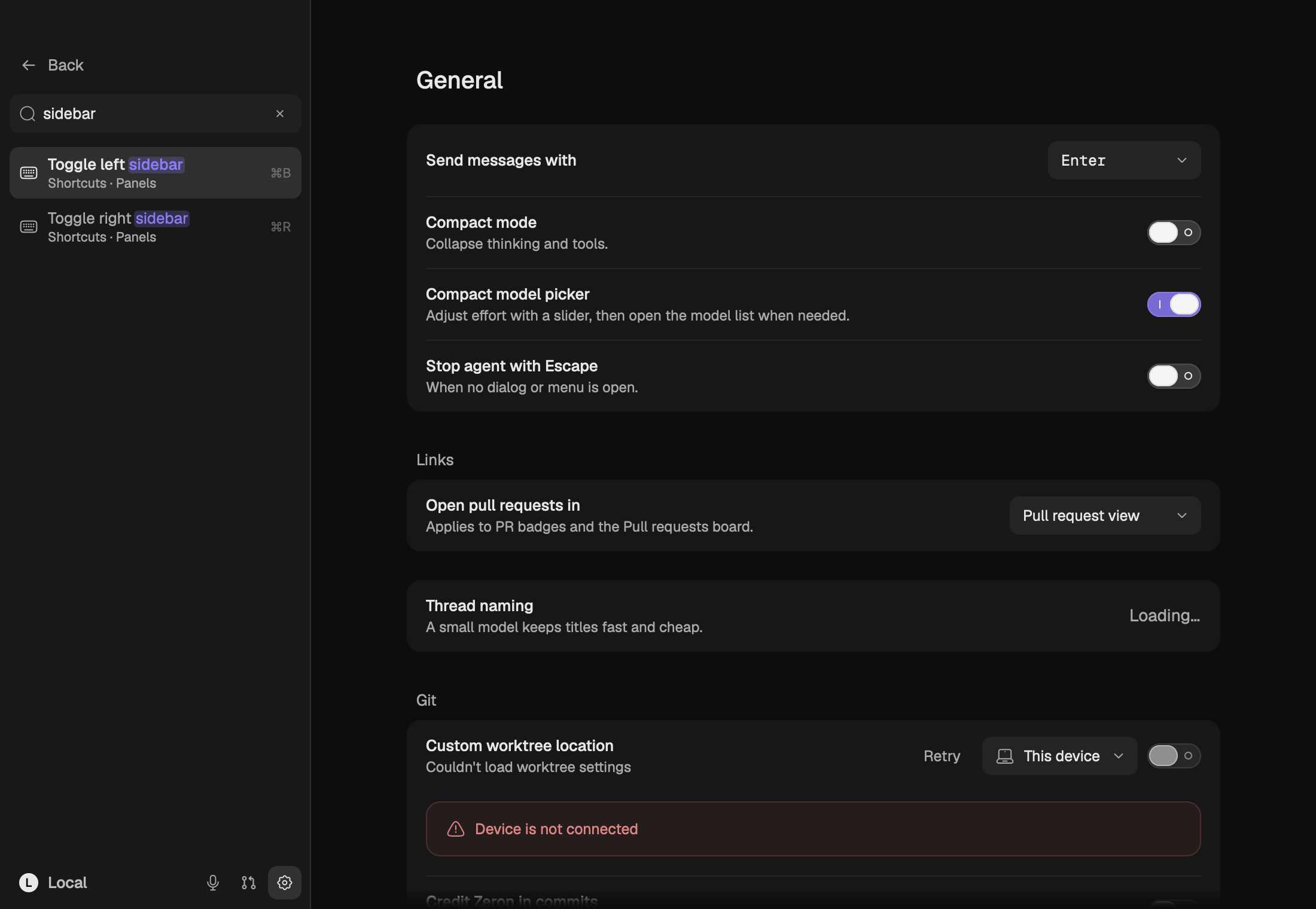Click the microphone icon
1316x909 pixels.
click(x=213, y=883)
